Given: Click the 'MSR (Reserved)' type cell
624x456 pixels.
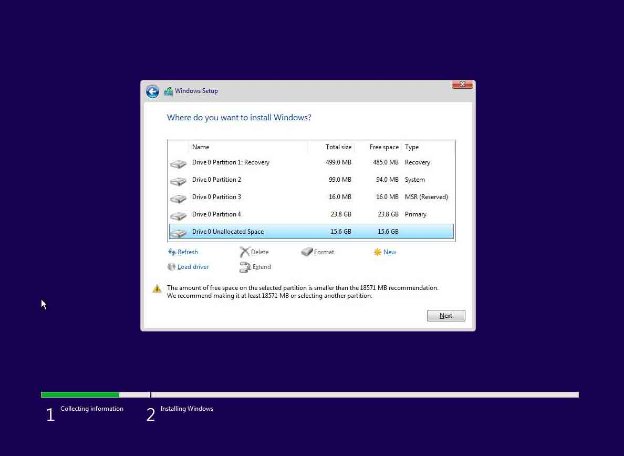Looking at the screenshot, I should point(426,197).
